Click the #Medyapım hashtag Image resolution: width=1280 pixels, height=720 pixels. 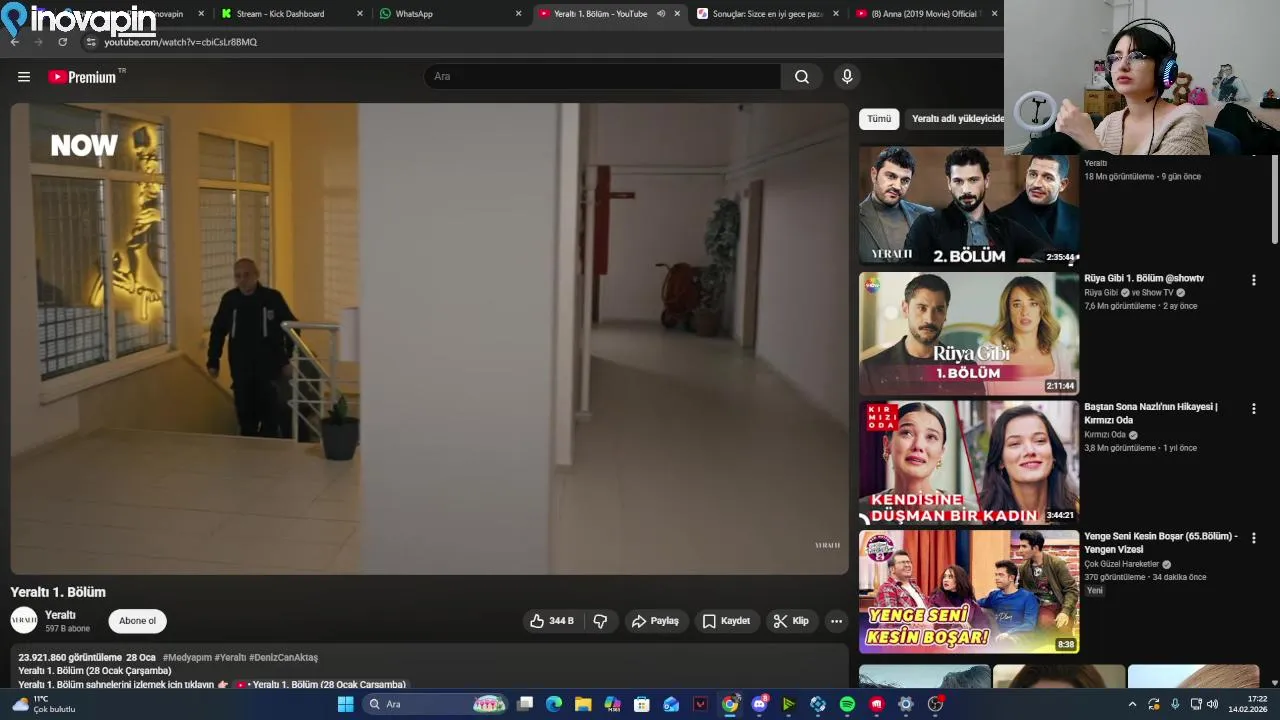(187, 658)
